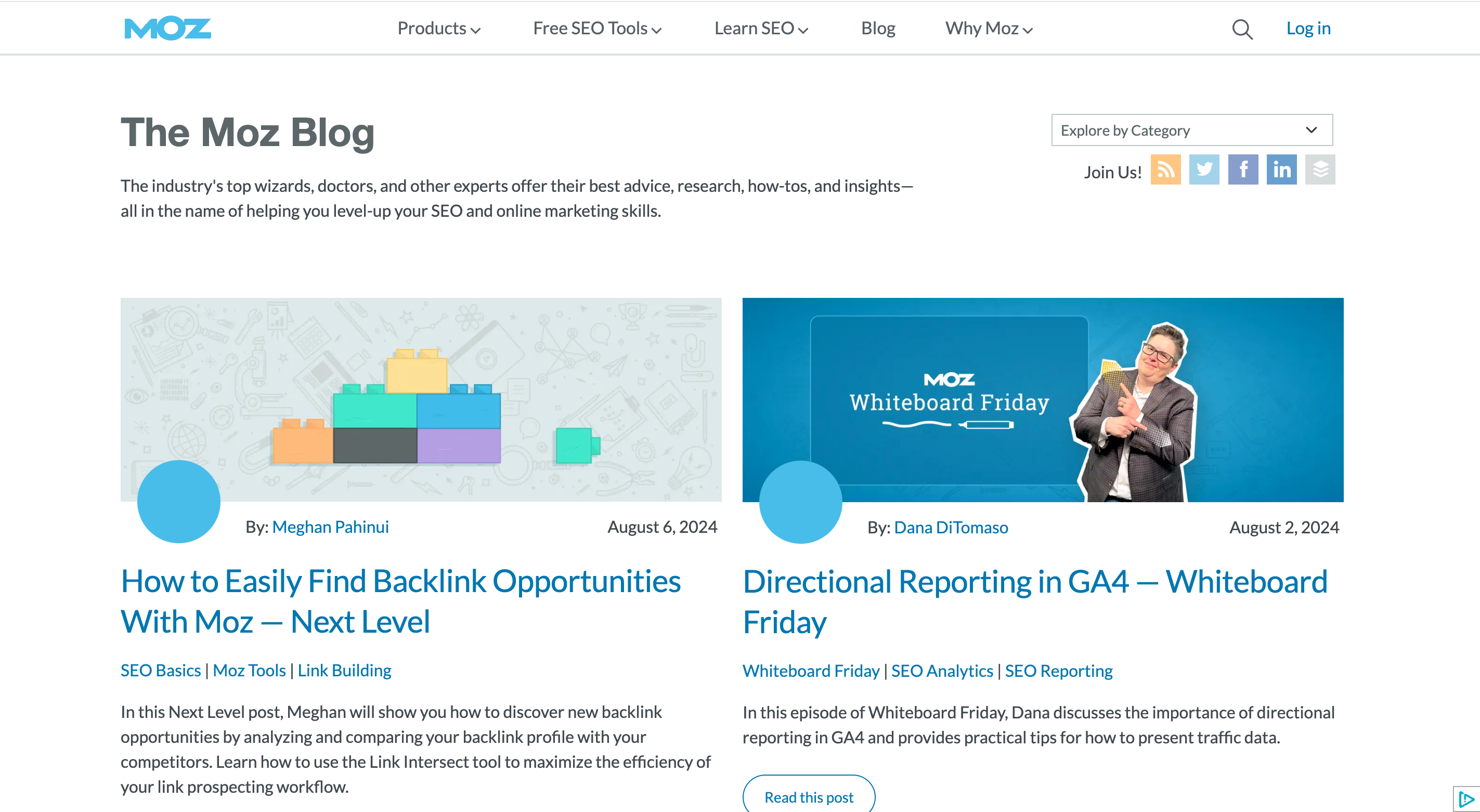Expand the Explore by Category dropdown
The width and height of the screenshot is (1480, 812).
pos(1191,130)
